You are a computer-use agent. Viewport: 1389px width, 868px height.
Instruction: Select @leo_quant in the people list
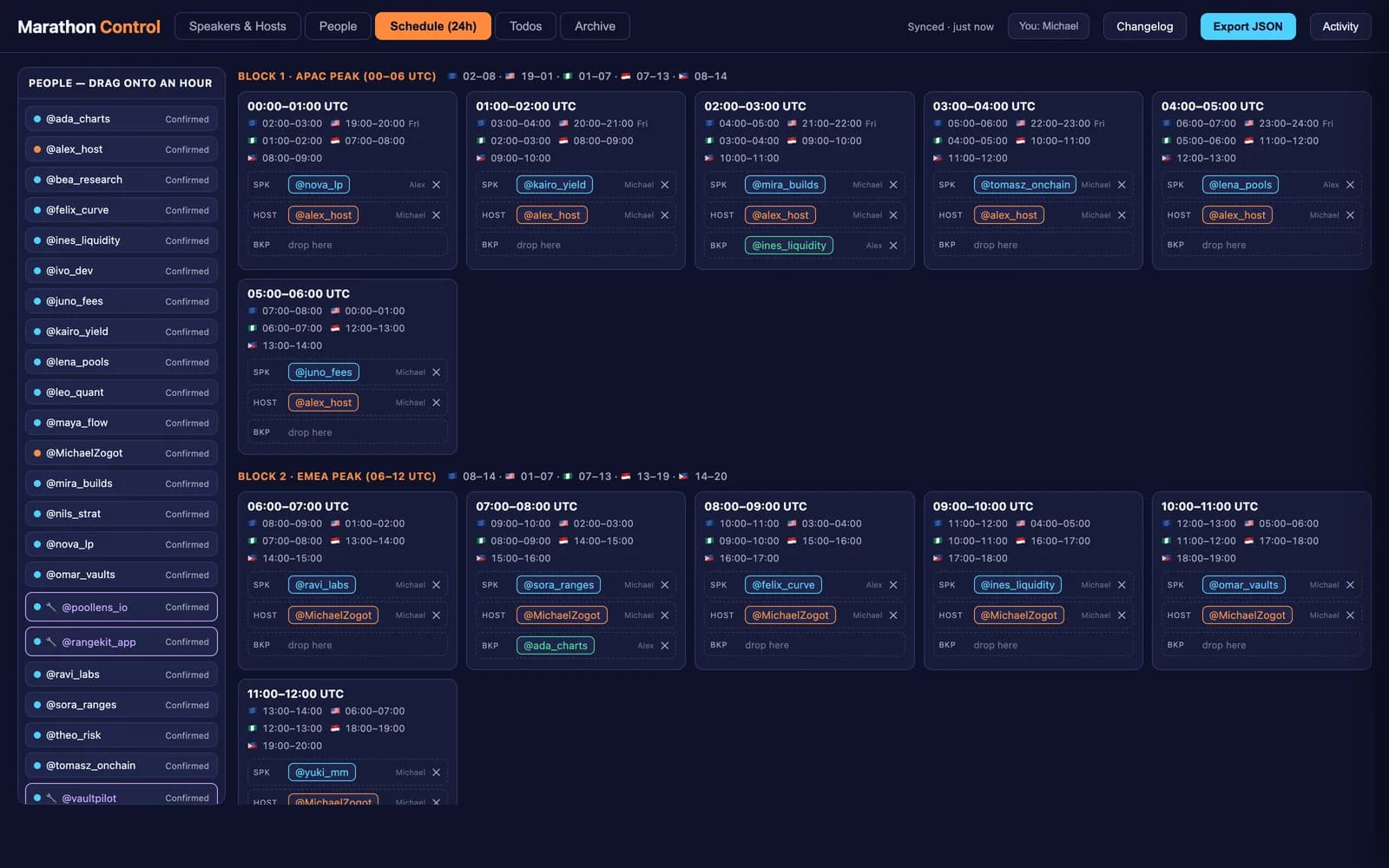[121, 392]
